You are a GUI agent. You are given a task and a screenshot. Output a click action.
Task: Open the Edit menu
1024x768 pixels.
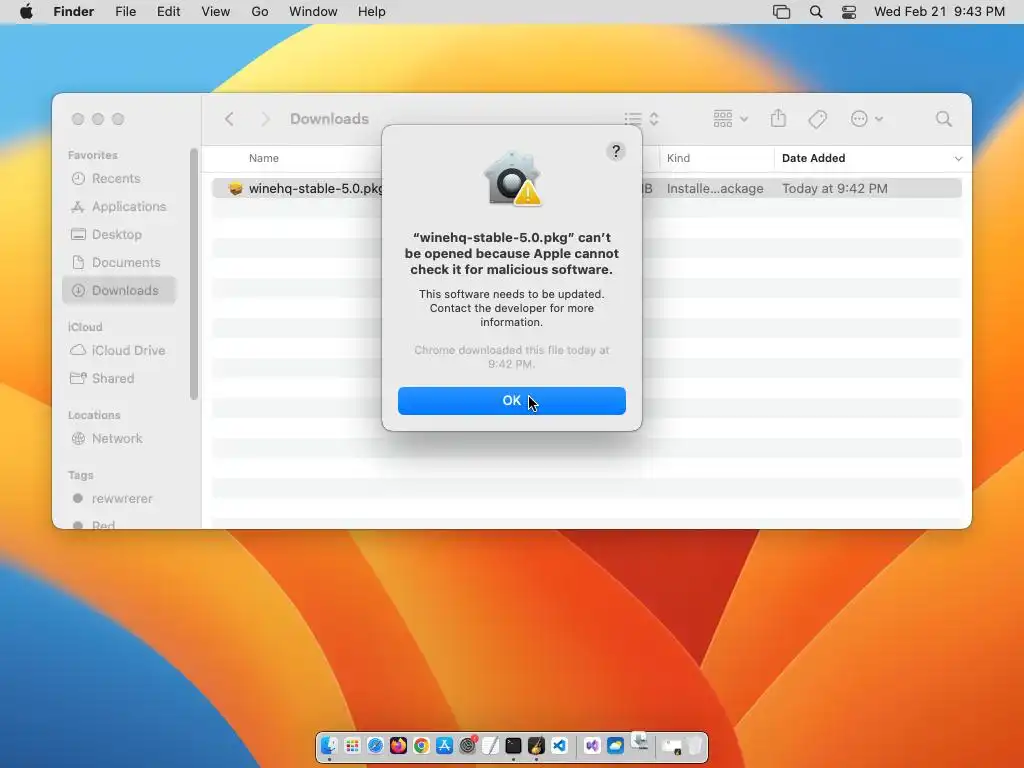tap(168, 12)
